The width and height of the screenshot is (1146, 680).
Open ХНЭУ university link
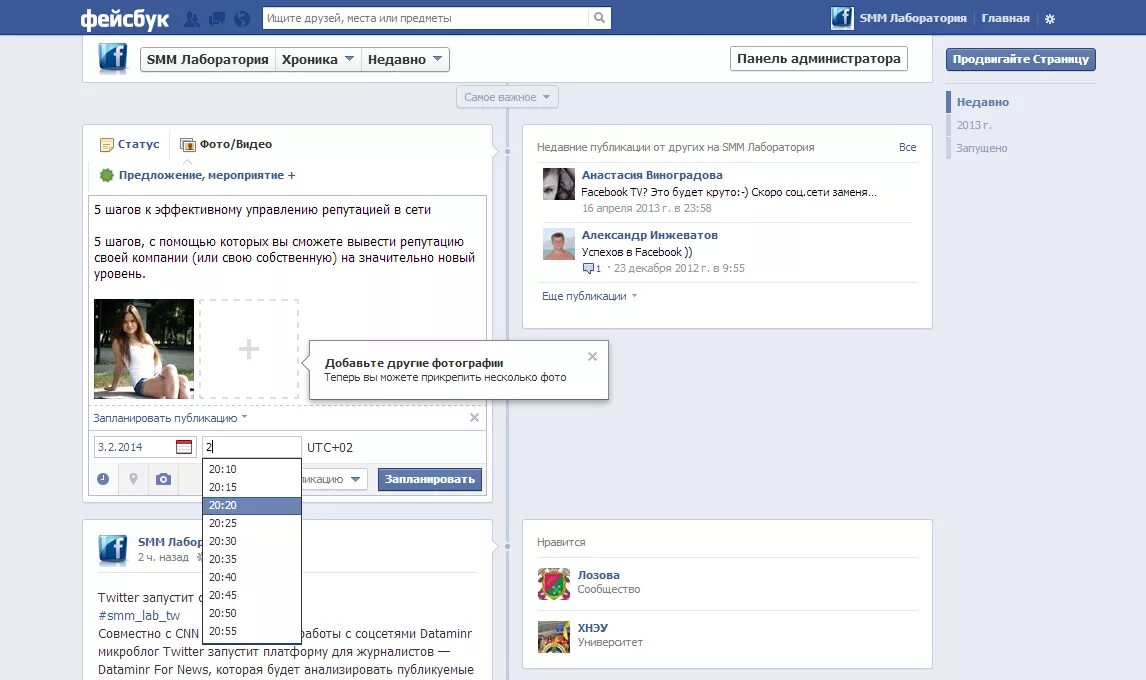pos(593,627)
